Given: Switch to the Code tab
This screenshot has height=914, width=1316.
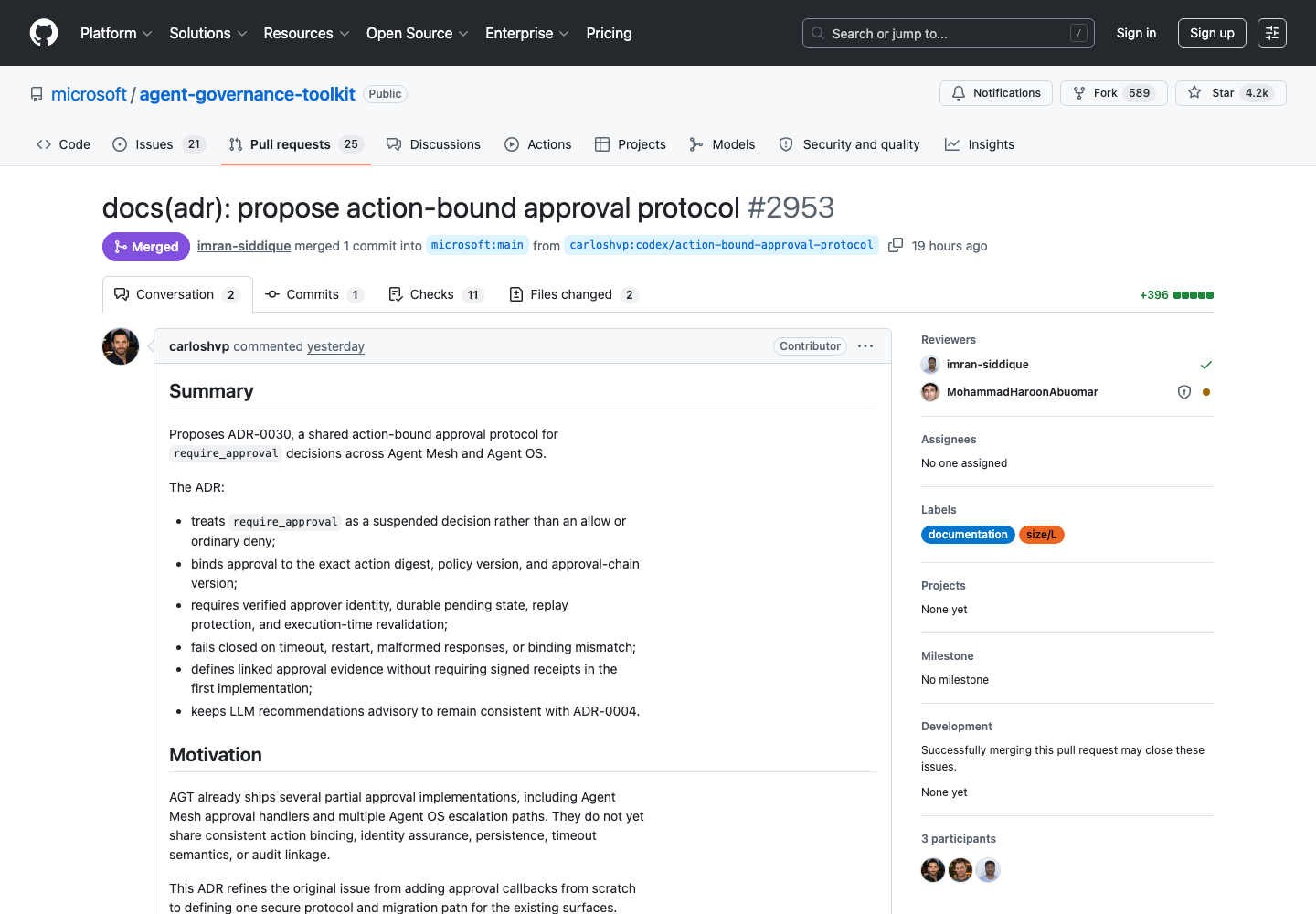Looking at the screenshot, I should [x=63, y=144].
